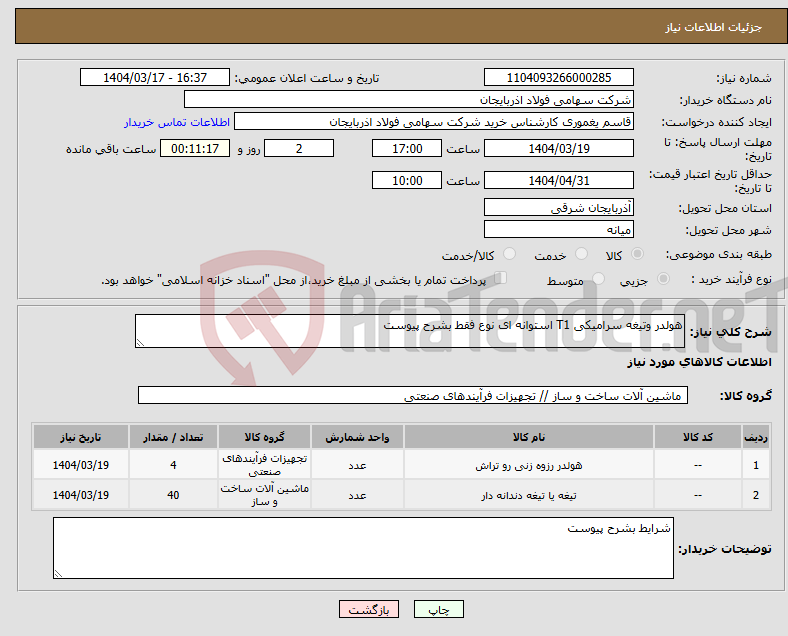Click quantity cell showing 4

click(x=173, y=465)
